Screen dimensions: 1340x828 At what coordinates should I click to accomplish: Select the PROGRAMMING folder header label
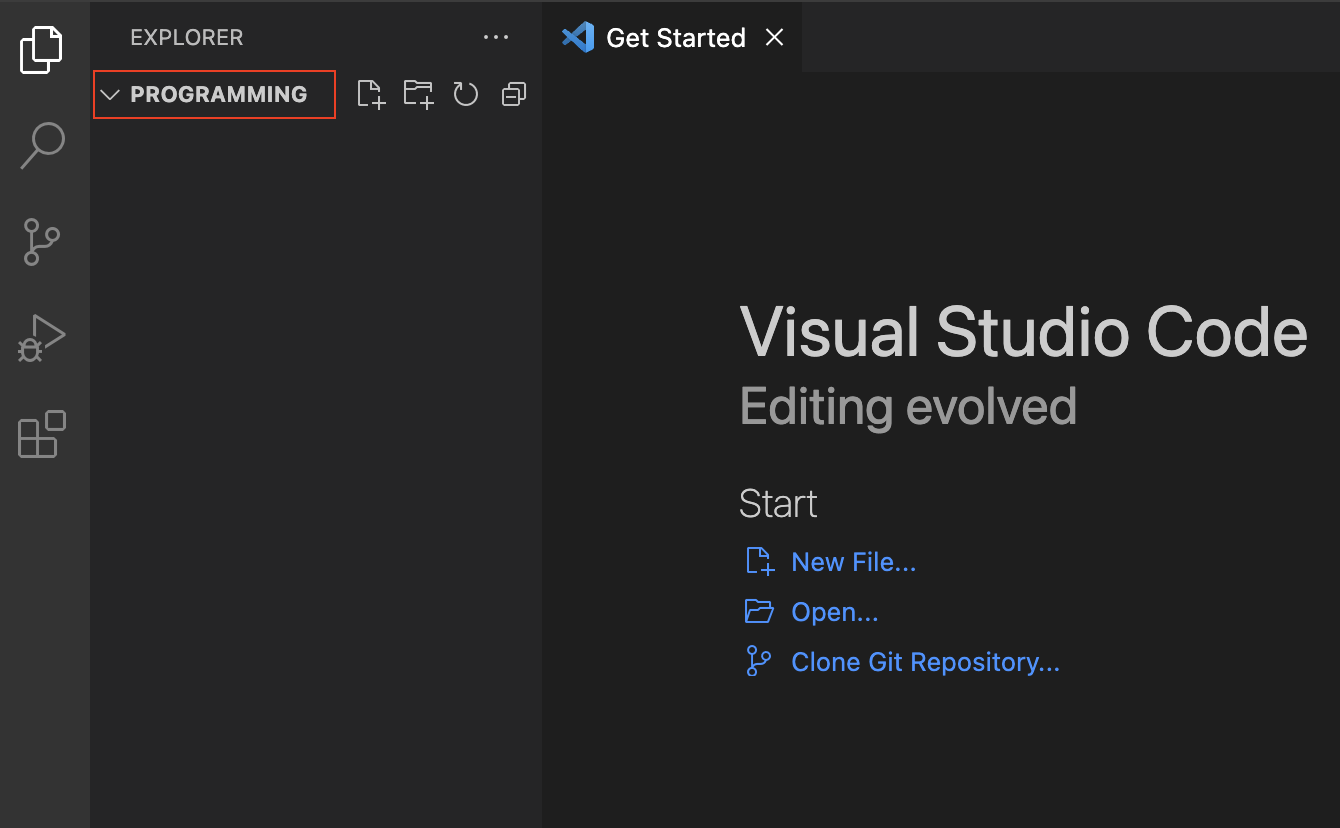pyautogui.click(x=218, y=95)
